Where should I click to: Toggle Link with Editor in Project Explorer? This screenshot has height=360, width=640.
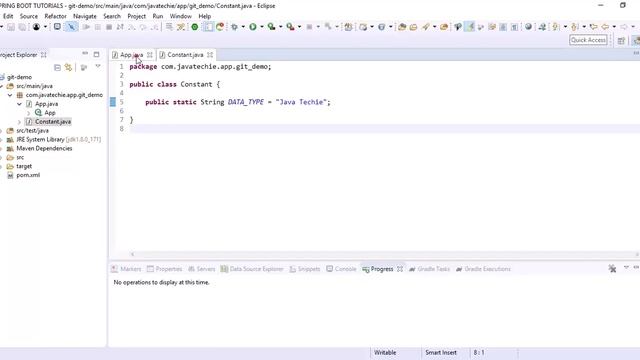(68, 67)
